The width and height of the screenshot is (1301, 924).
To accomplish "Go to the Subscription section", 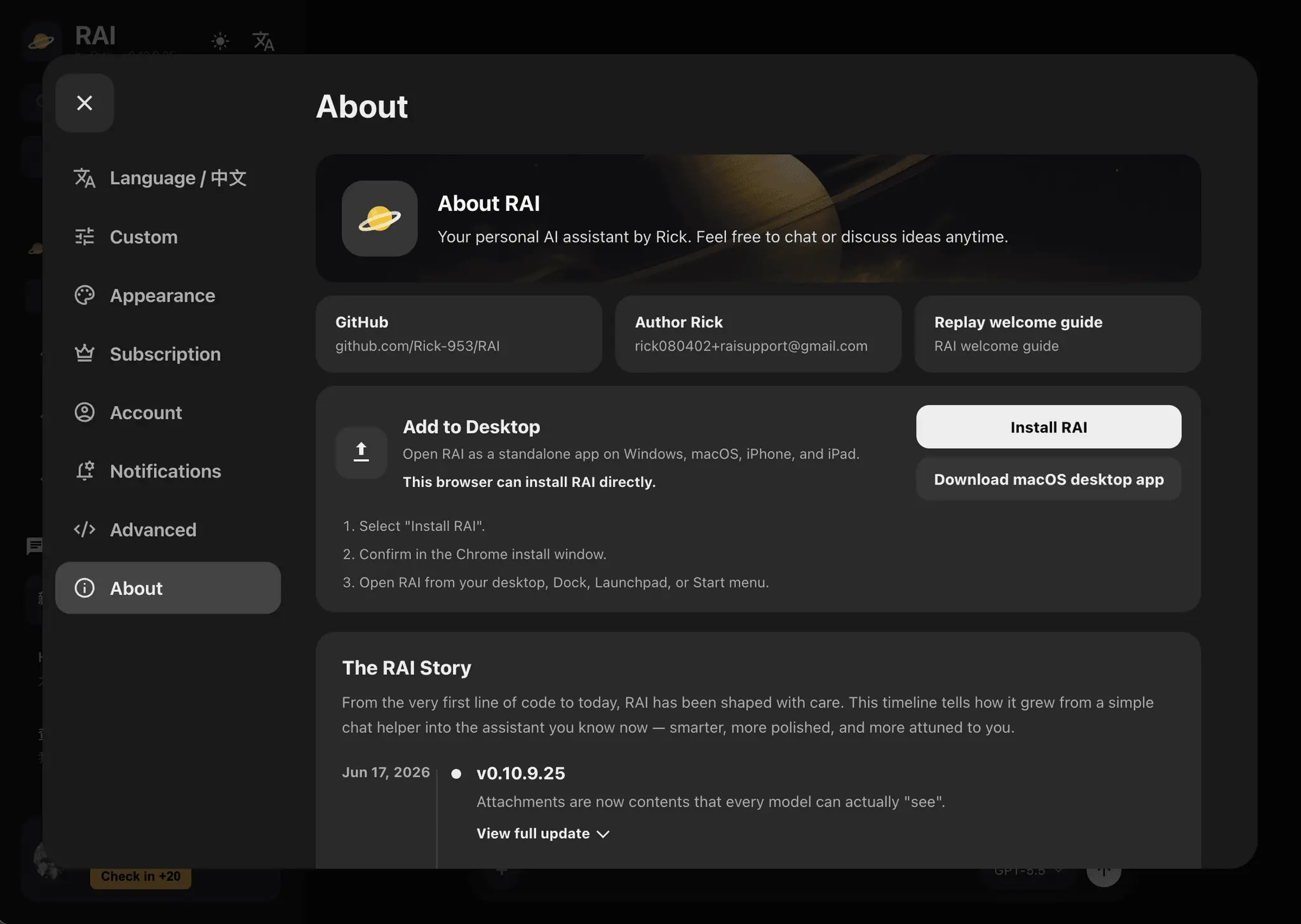I will pyautogui.click(x=168, y=354).
